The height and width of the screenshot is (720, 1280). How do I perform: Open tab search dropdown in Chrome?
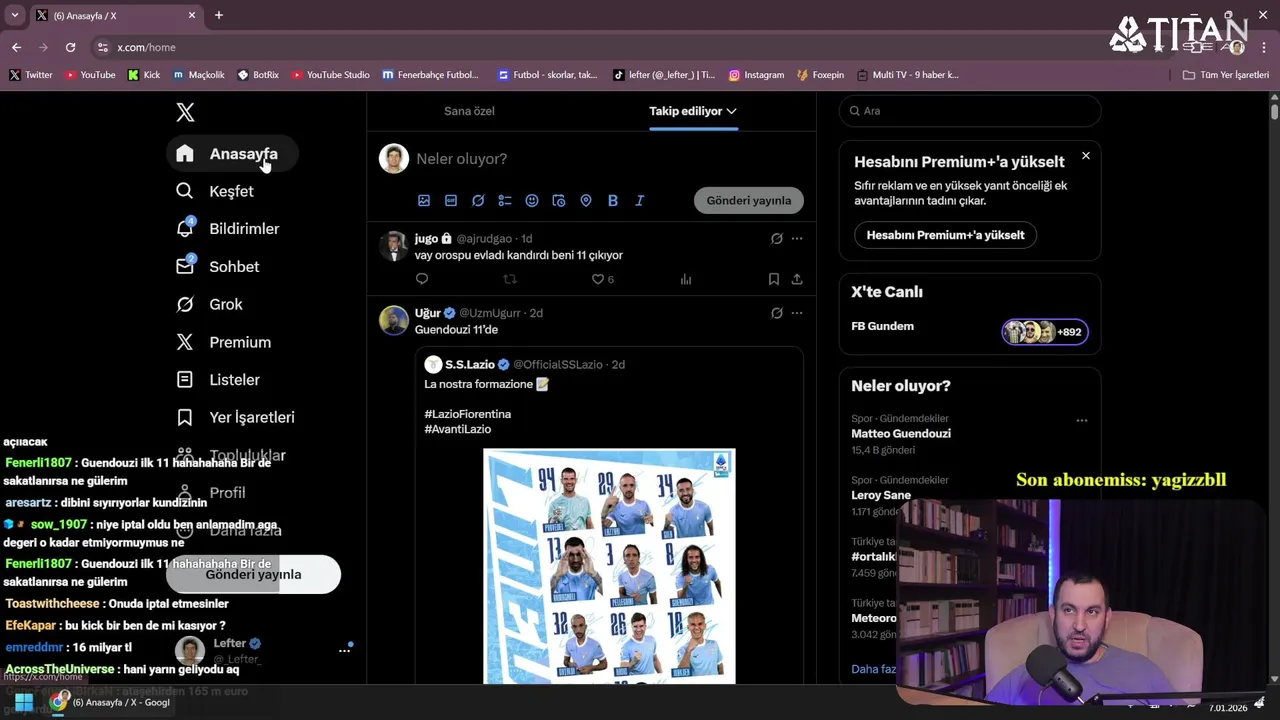point(14,15)
